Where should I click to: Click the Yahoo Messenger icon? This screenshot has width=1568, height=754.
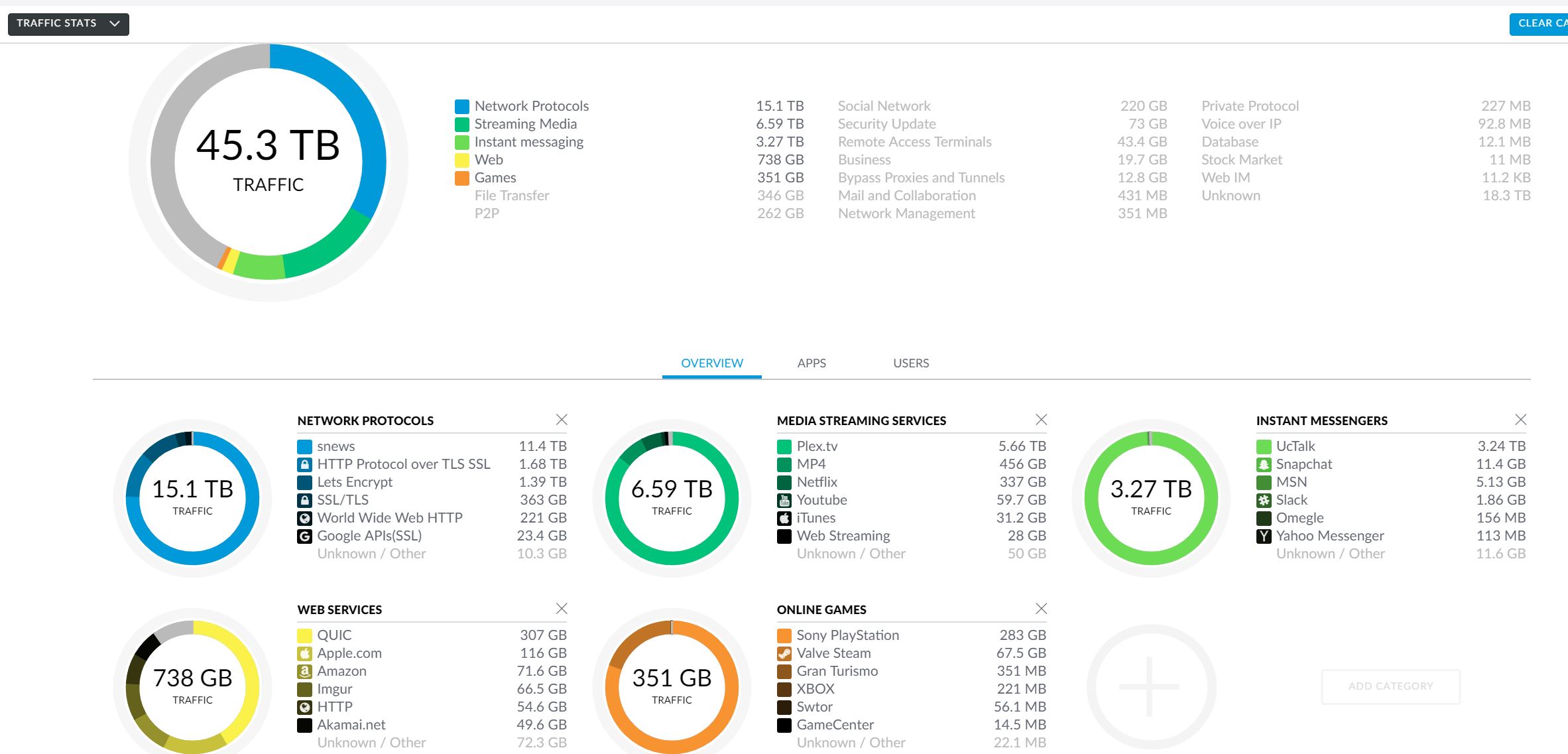point(1264,536)
